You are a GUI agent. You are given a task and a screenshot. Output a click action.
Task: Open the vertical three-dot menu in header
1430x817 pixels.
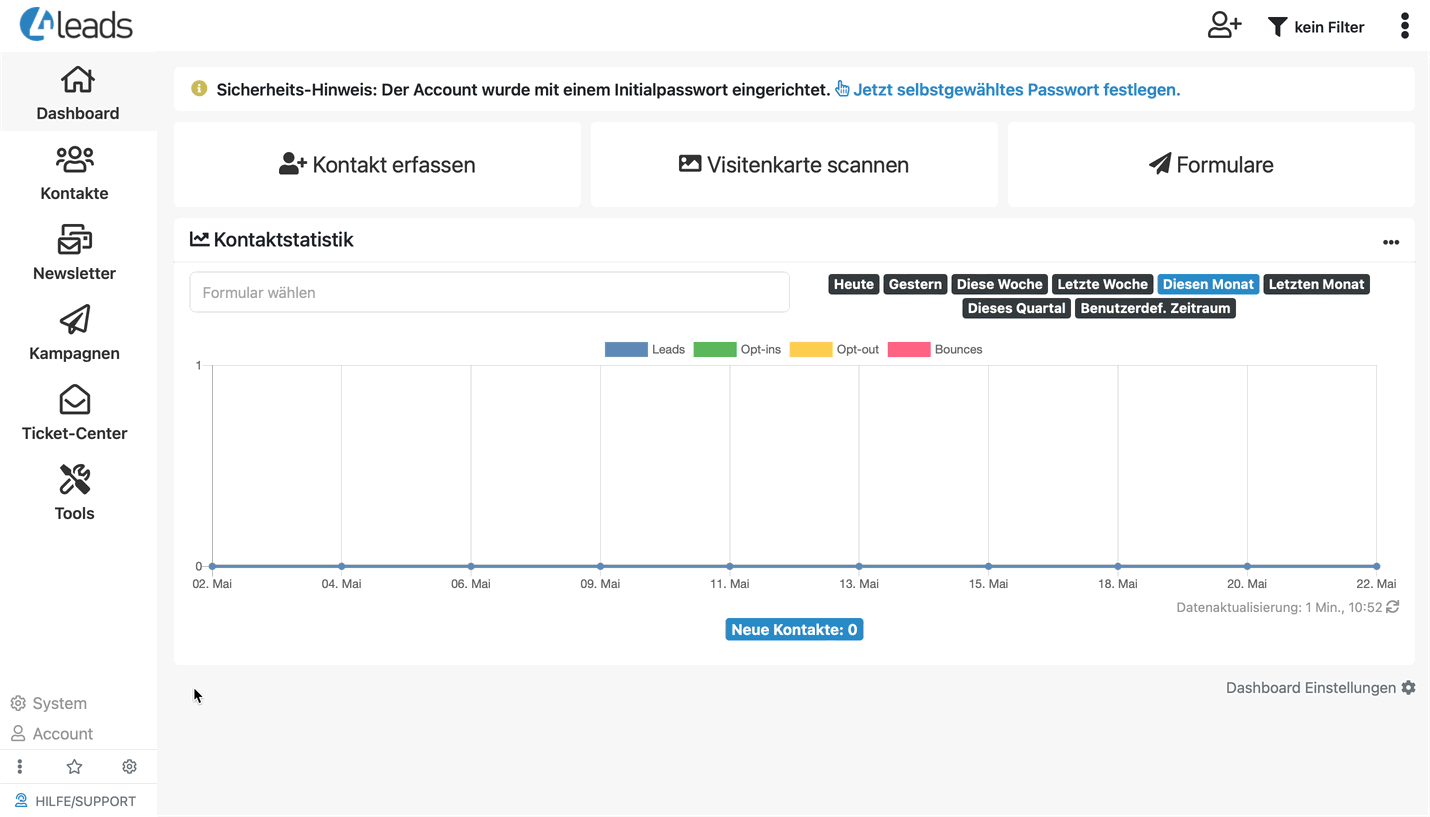tap(1404, 26)
